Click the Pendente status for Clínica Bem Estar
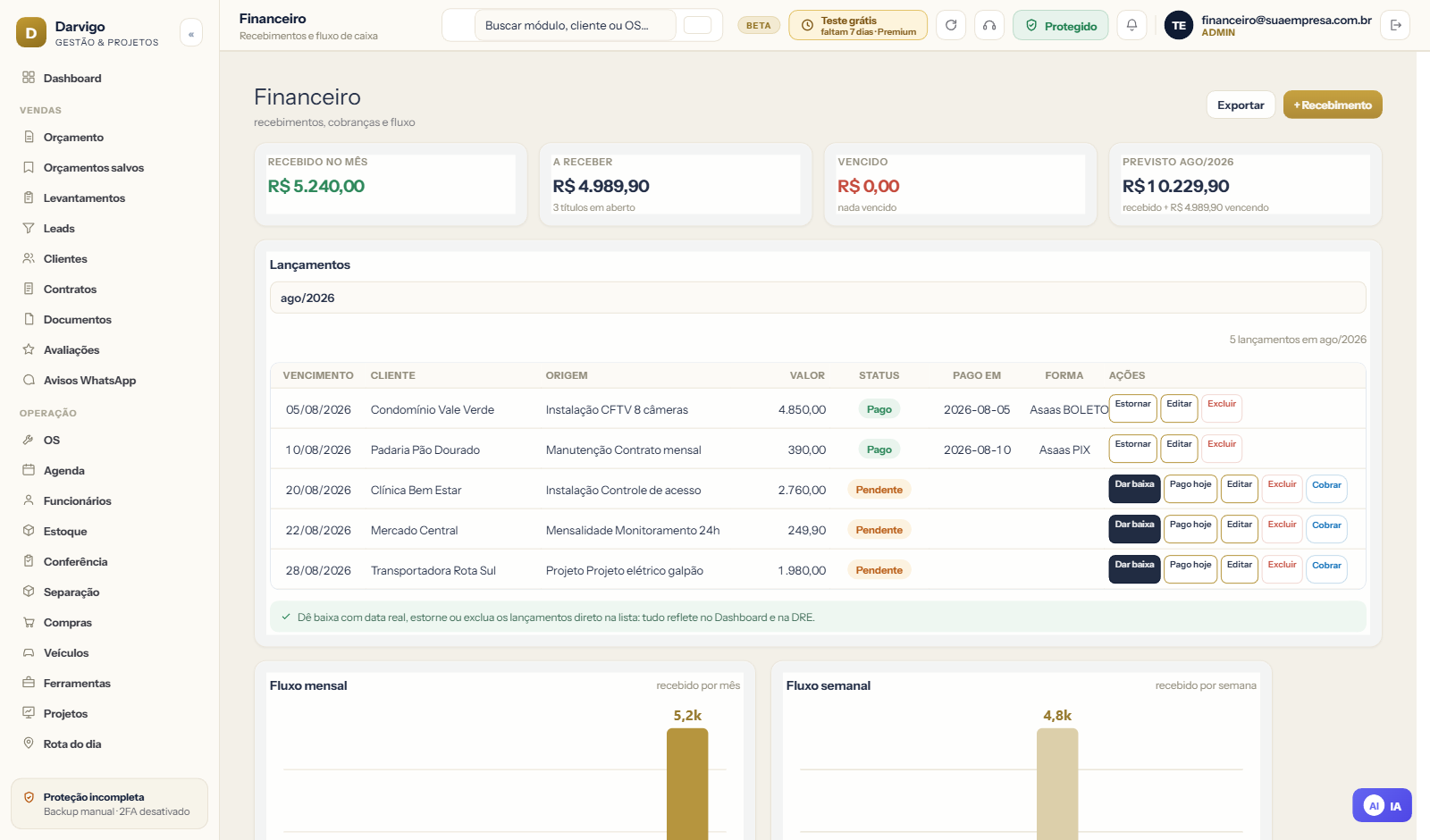This screenshot has height=840, width=1430. (x=879, y=490)
